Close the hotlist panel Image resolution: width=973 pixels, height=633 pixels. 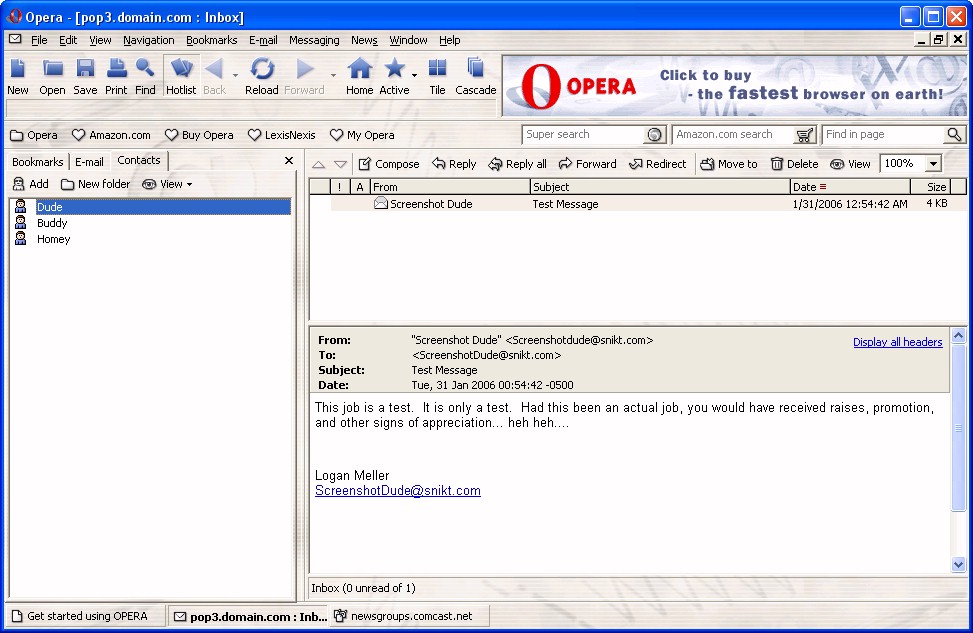[289, 161]
